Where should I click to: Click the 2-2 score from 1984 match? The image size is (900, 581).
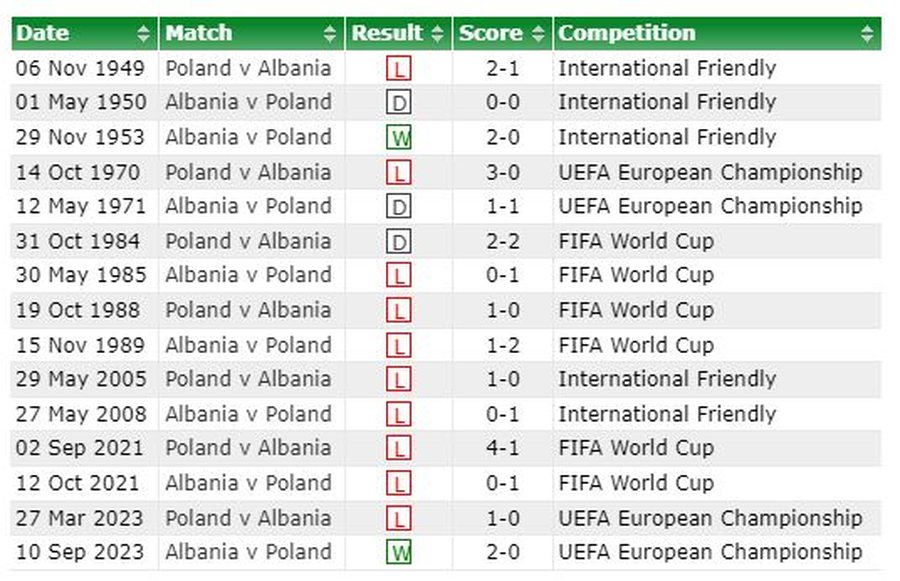tap(502, 241)
